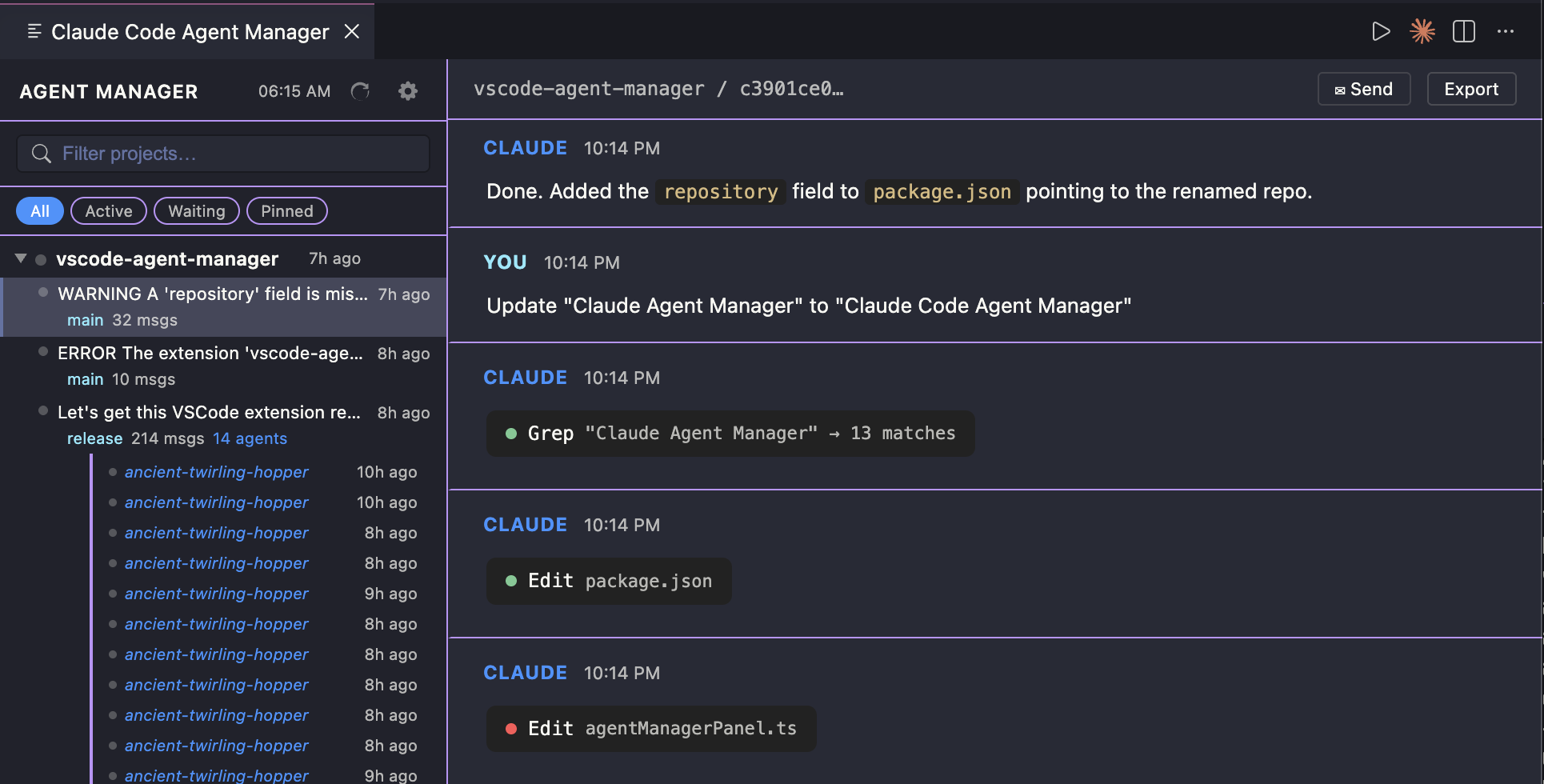Image resolution: width=1544 pixels, height=784 pixels.
Task: Select the Active filter pill
Action: [x=109, y=211]
